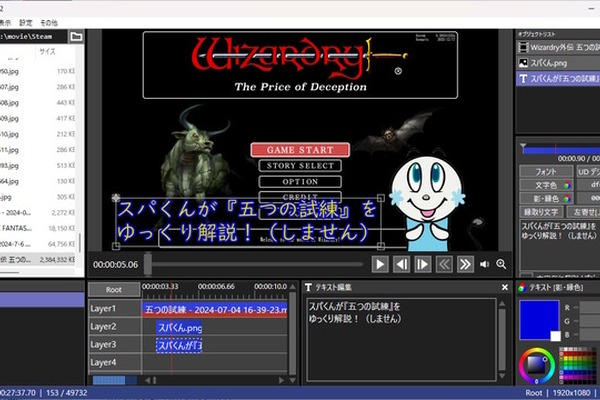Click the large blue current color swatch
Image resolution: width=600 pixels, height=400 pixels.
click(539, 320)
